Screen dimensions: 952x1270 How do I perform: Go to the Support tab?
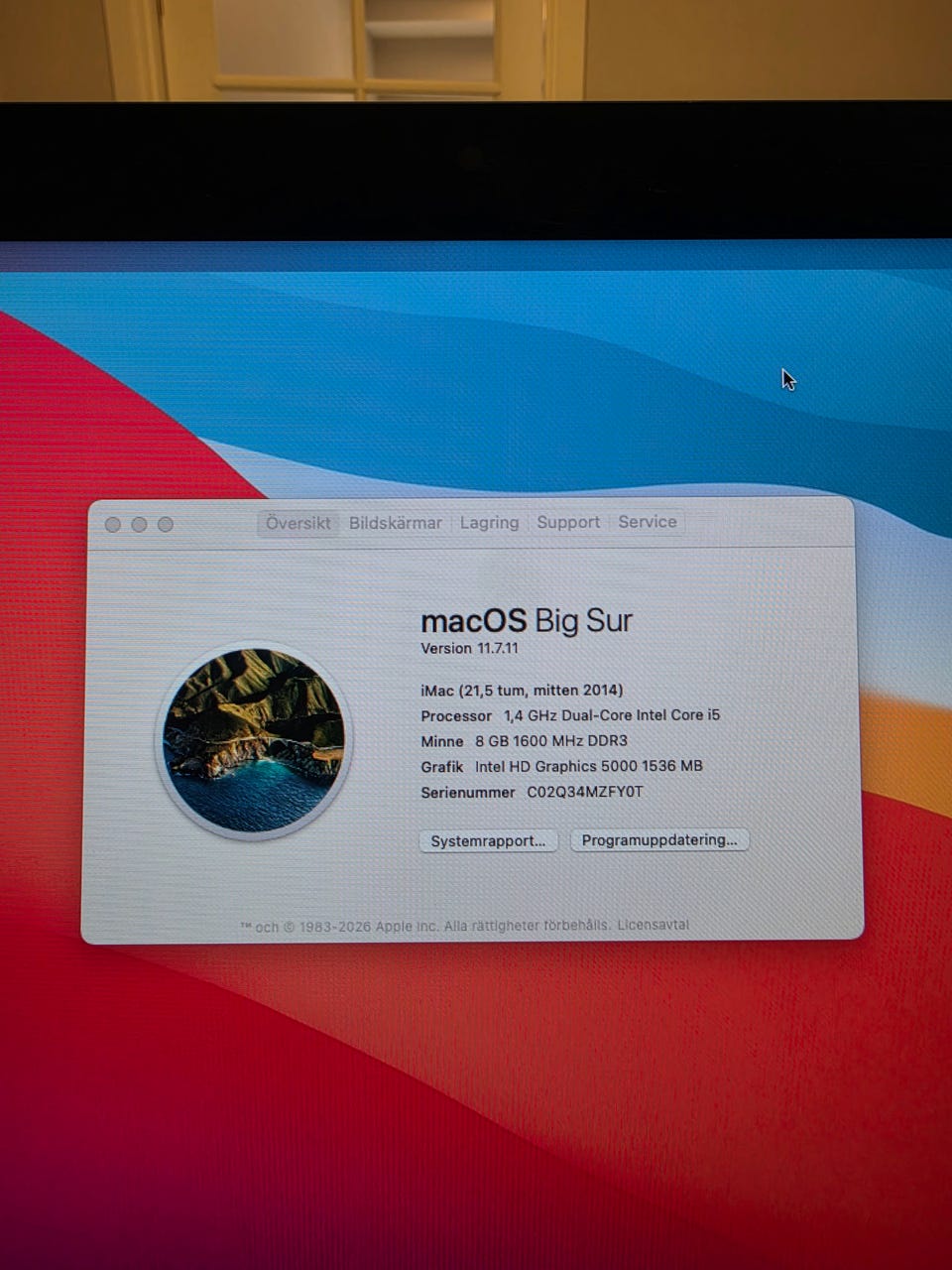568,522
